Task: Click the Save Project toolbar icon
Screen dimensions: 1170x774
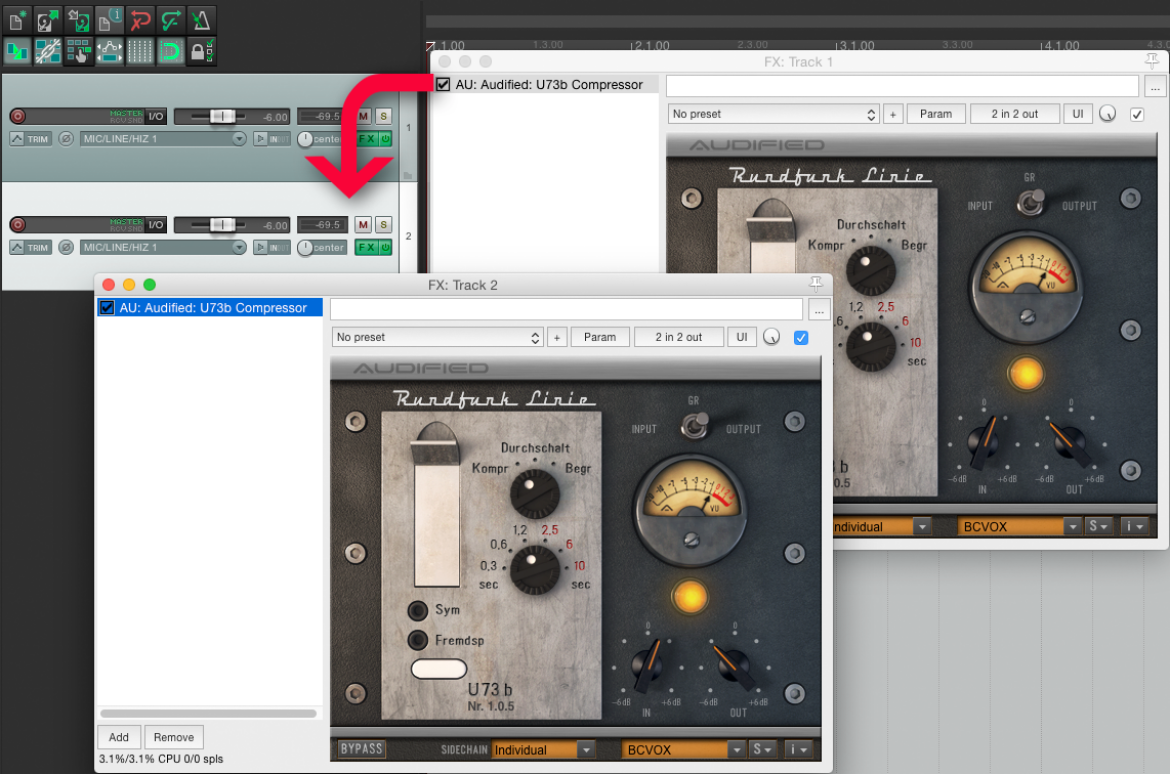Action: coord(78,20)
